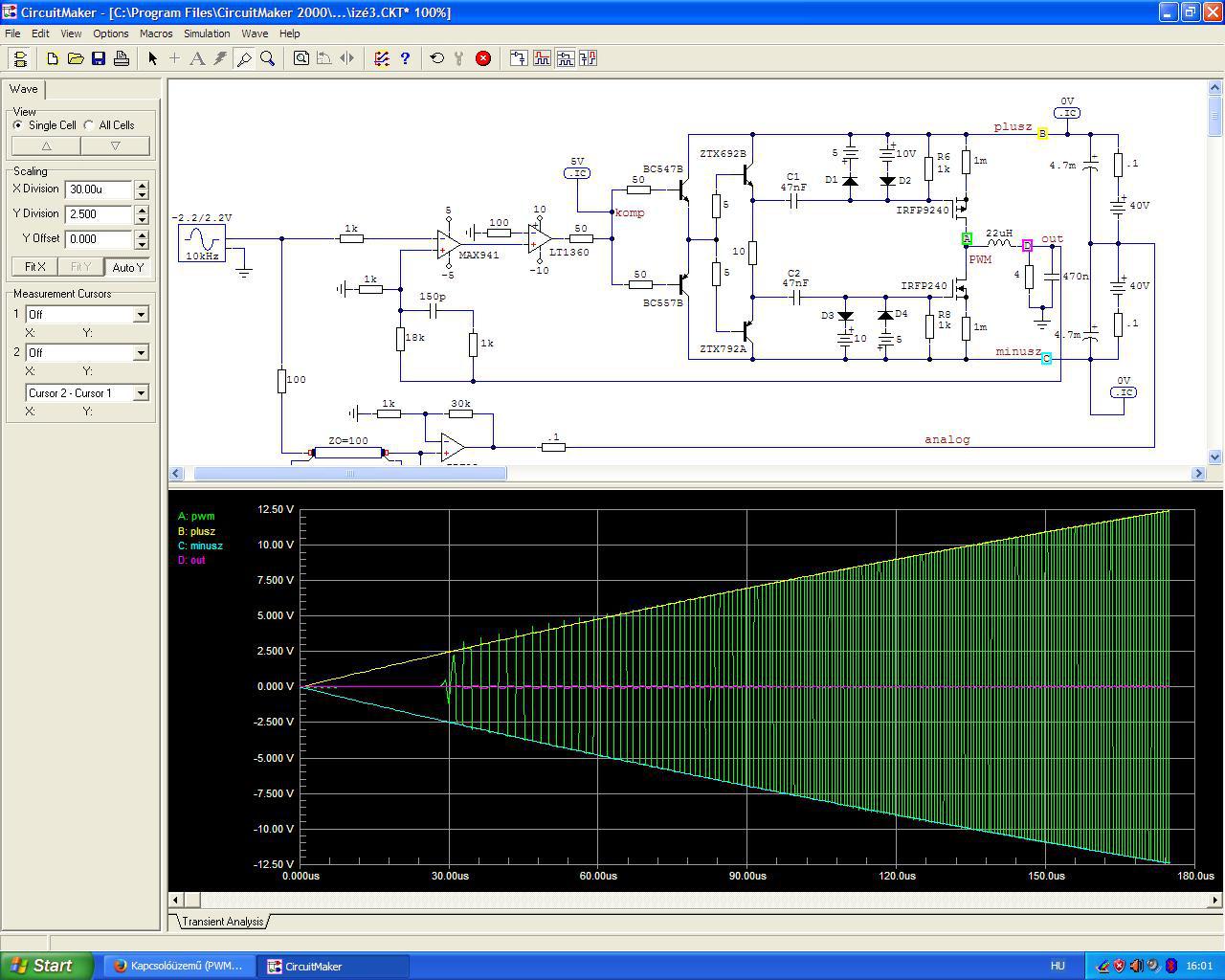Click the Windows Start button
Viewport: 1225px width, 980px height.
(46, 966)
